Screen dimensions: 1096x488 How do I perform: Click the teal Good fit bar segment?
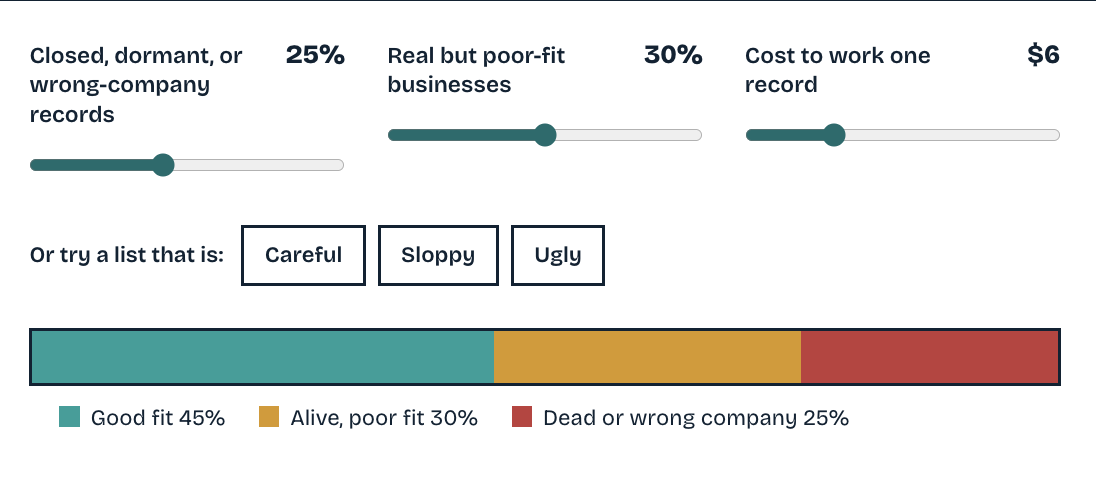[x=263, y=357]
